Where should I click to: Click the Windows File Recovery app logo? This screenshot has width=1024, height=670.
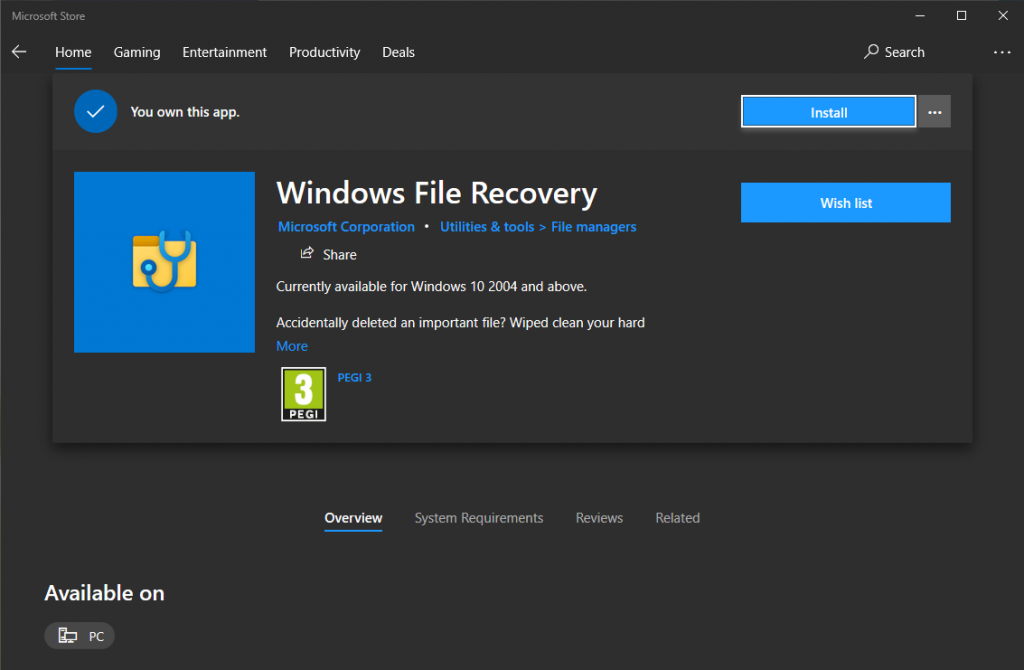164,262
